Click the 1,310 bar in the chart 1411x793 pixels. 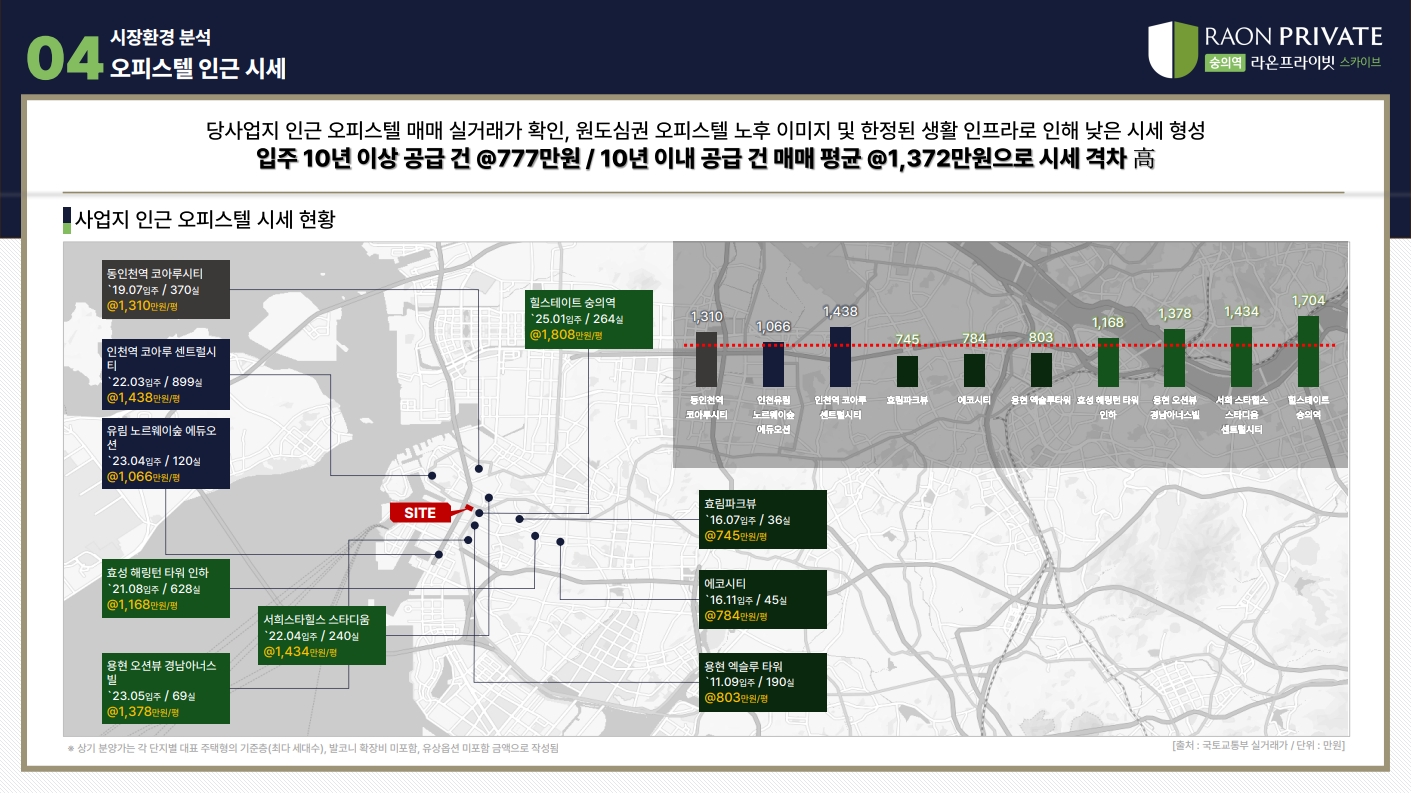[x=706, y=359]
